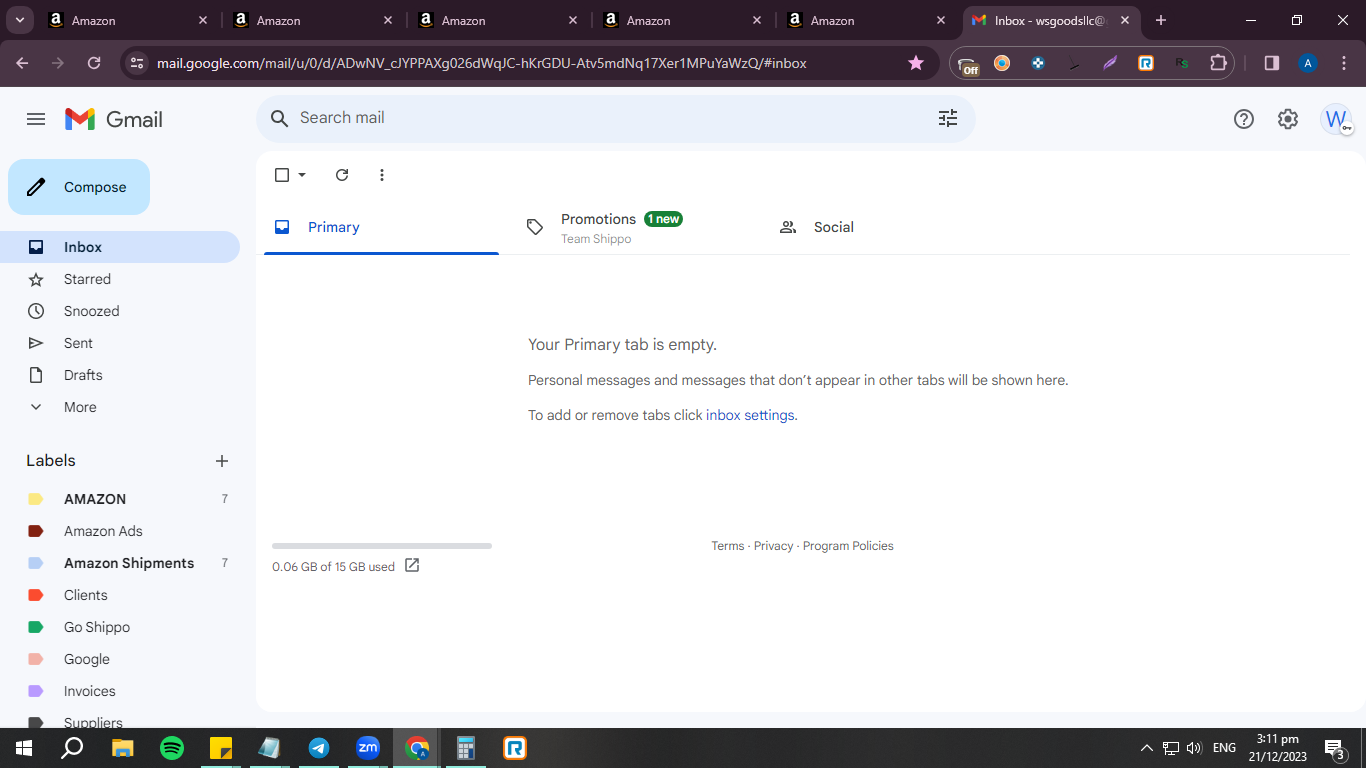Open a new browser tab
1366x768 pixels.
pyautogui.click(x=1161, y=20)
